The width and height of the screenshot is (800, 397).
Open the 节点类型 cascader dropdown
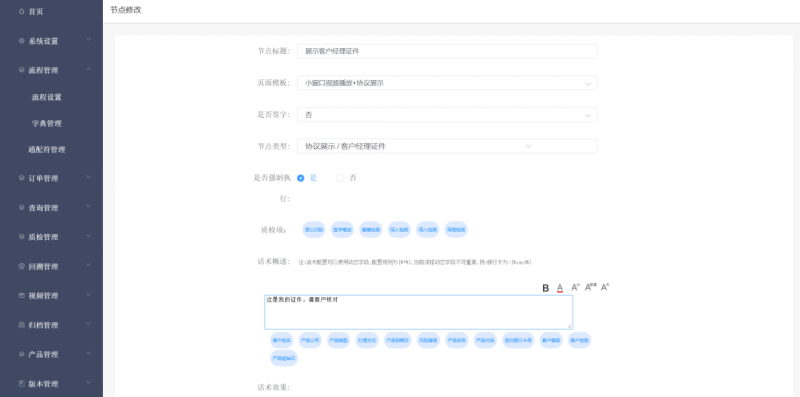click(447, 146)
